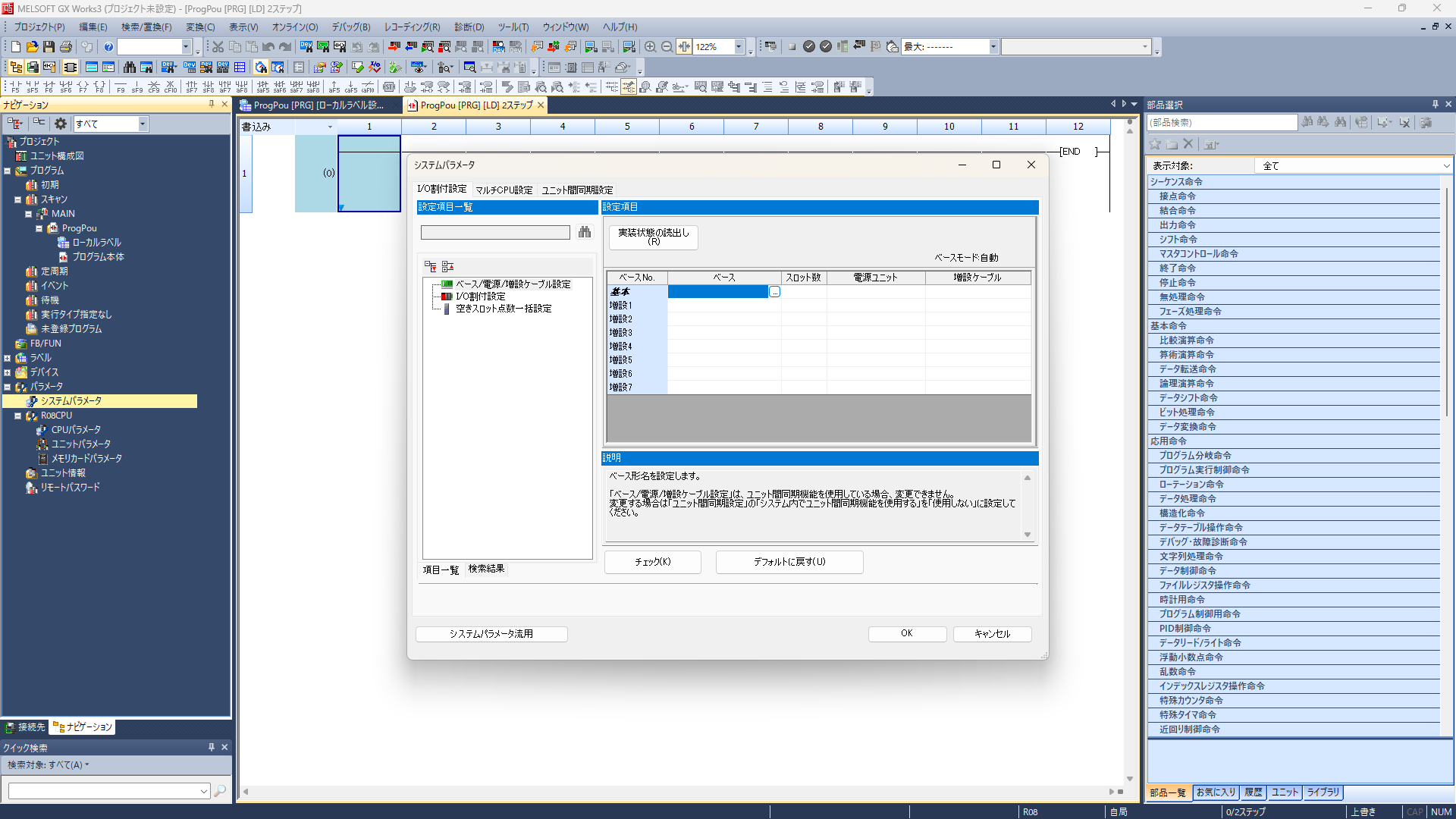Click the Print icon in toolbar
This screenshot has width=1456, height=819.
66,47
